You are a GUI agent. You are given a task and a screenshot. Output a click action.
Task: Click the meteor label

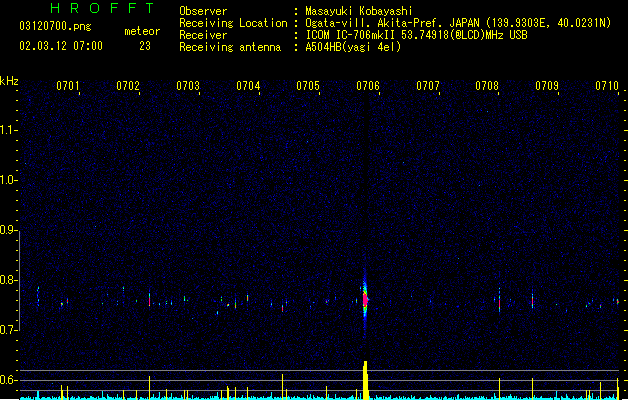142,31
